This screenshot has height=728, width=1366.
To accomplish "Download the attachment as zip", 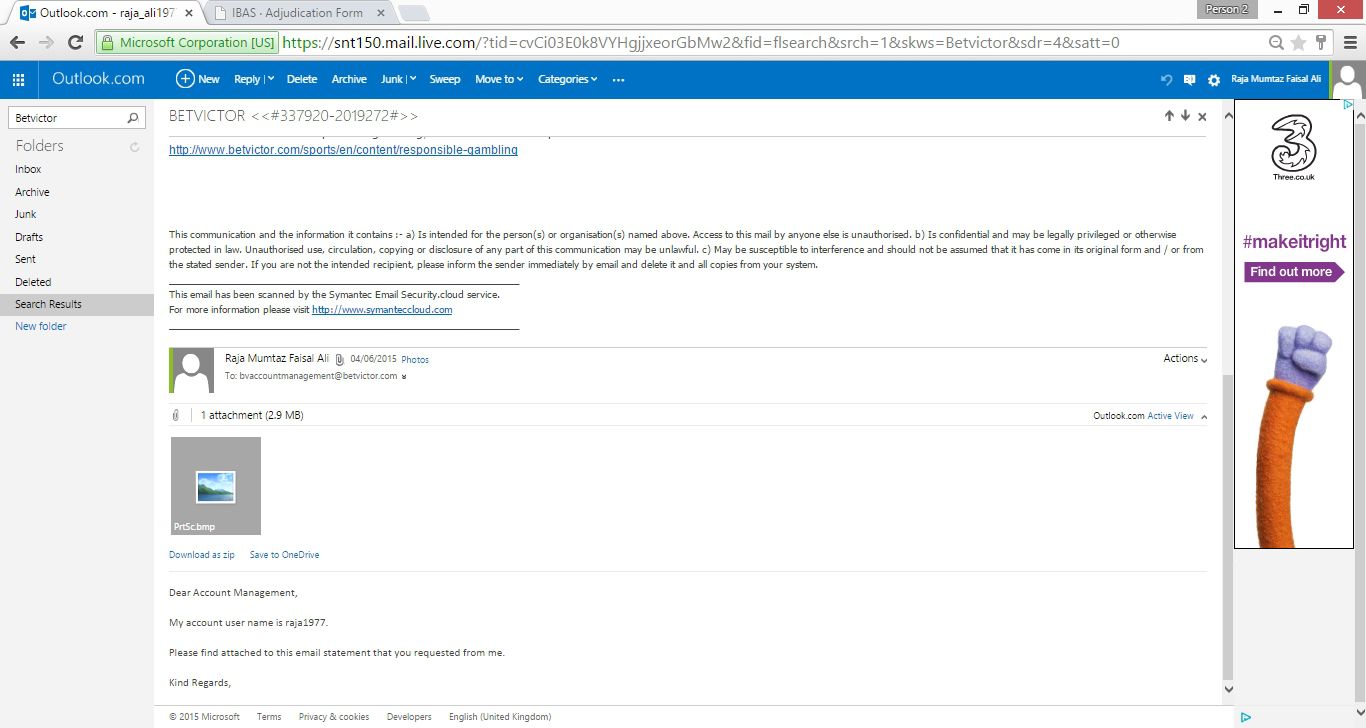I will [202, 554].
